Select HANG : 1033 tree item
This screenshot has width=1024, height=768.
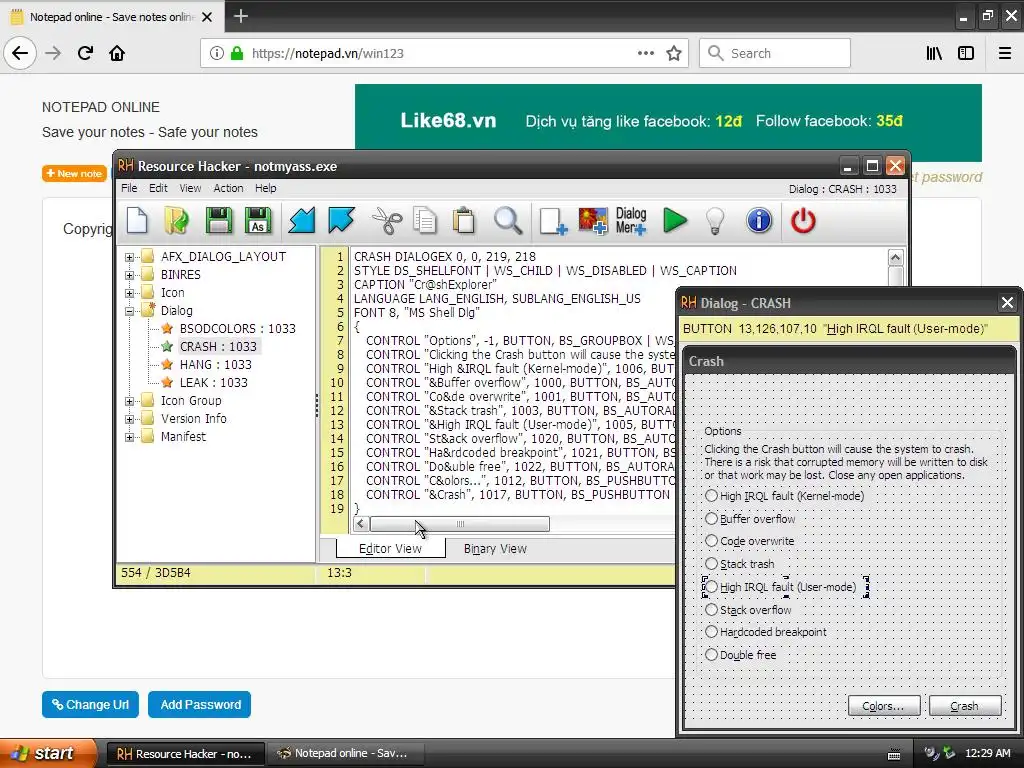tap(216, 364)
